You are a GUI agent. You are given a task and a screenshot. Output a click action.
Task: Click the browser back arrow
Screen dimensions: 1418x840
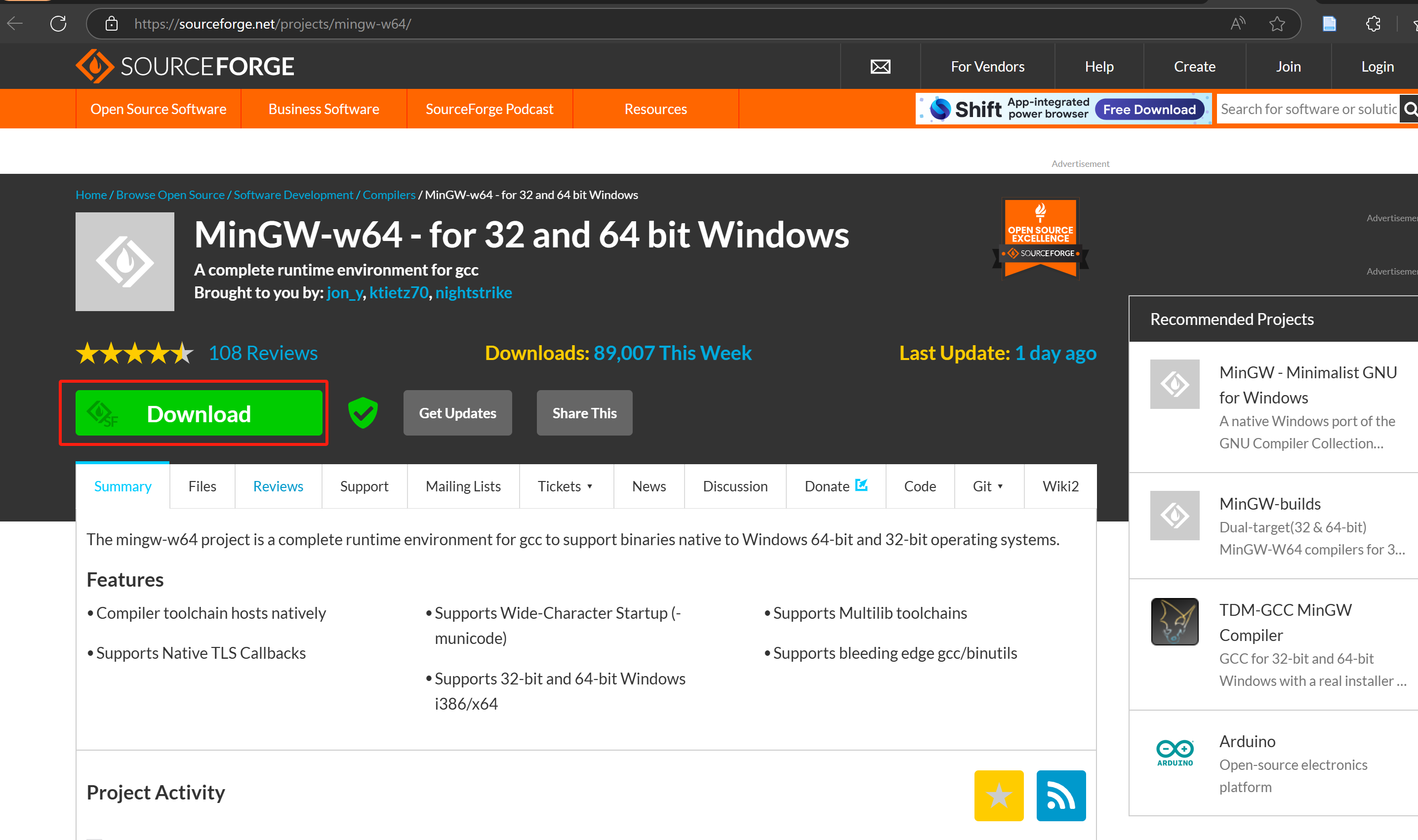point(15,24)
